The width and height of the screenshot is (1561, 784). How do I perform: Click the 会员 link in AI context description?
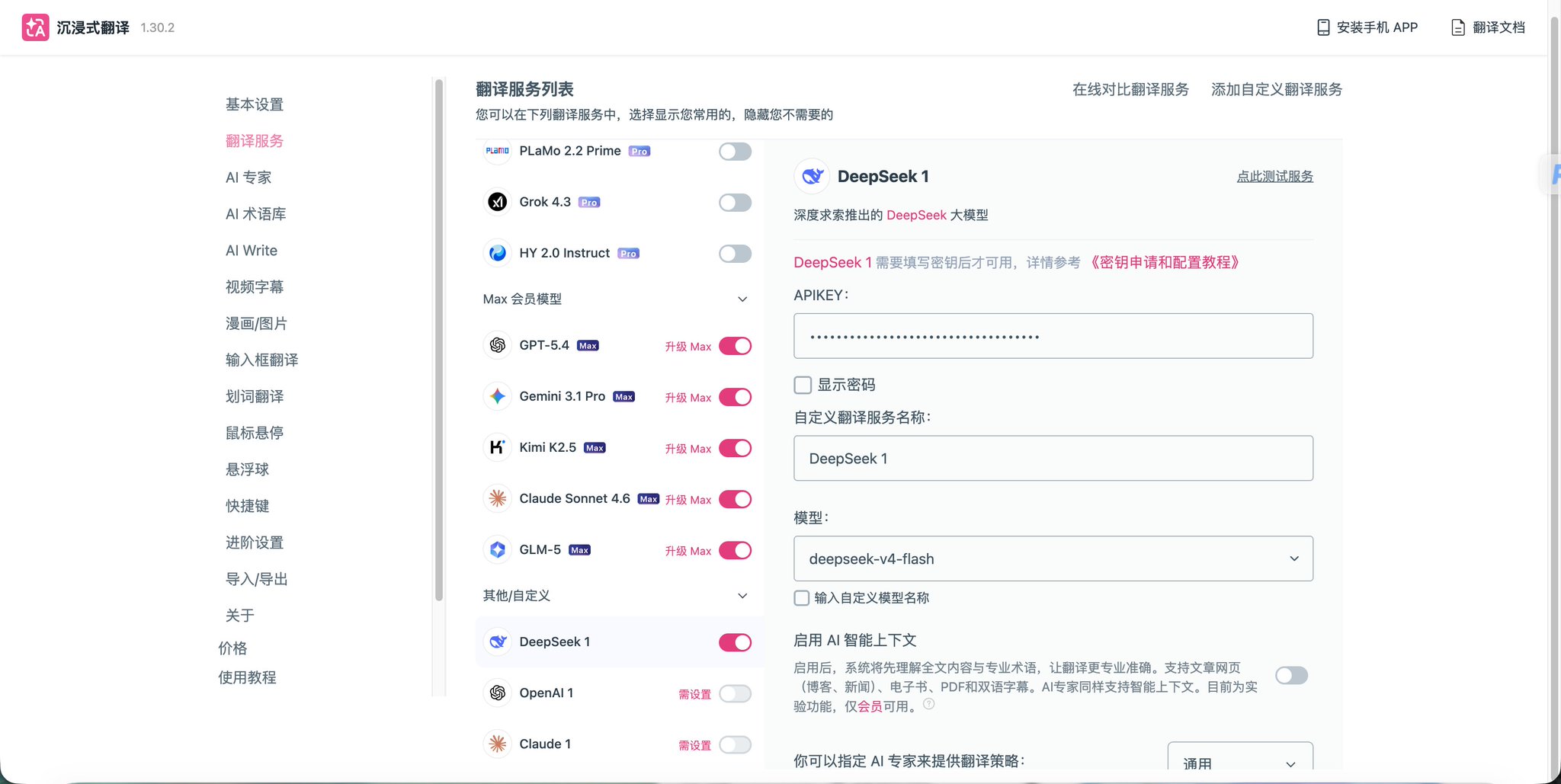click(870, 707)
